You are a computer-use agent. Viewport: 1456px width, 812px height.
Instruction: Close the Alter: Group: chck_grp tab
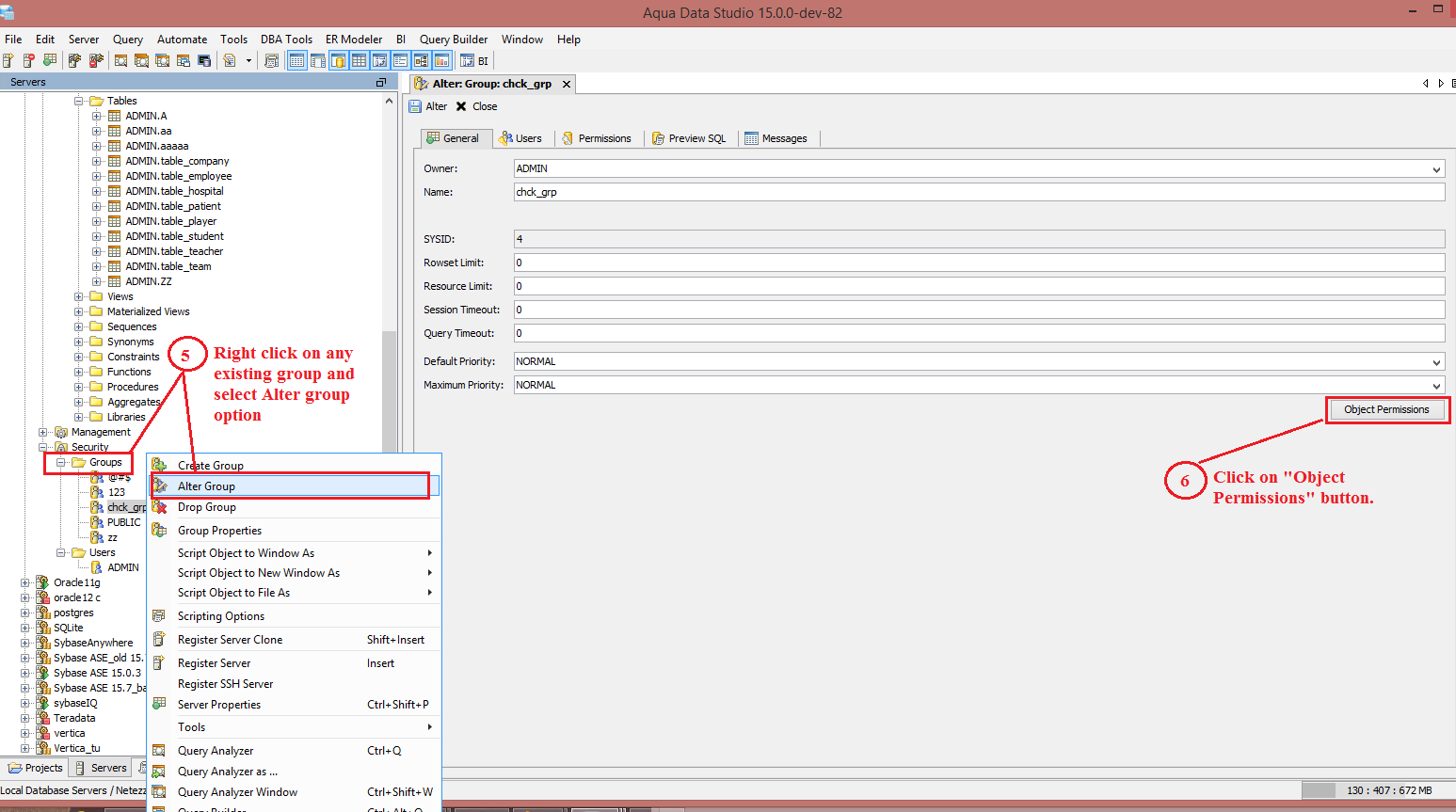click(x=567, y=84)
